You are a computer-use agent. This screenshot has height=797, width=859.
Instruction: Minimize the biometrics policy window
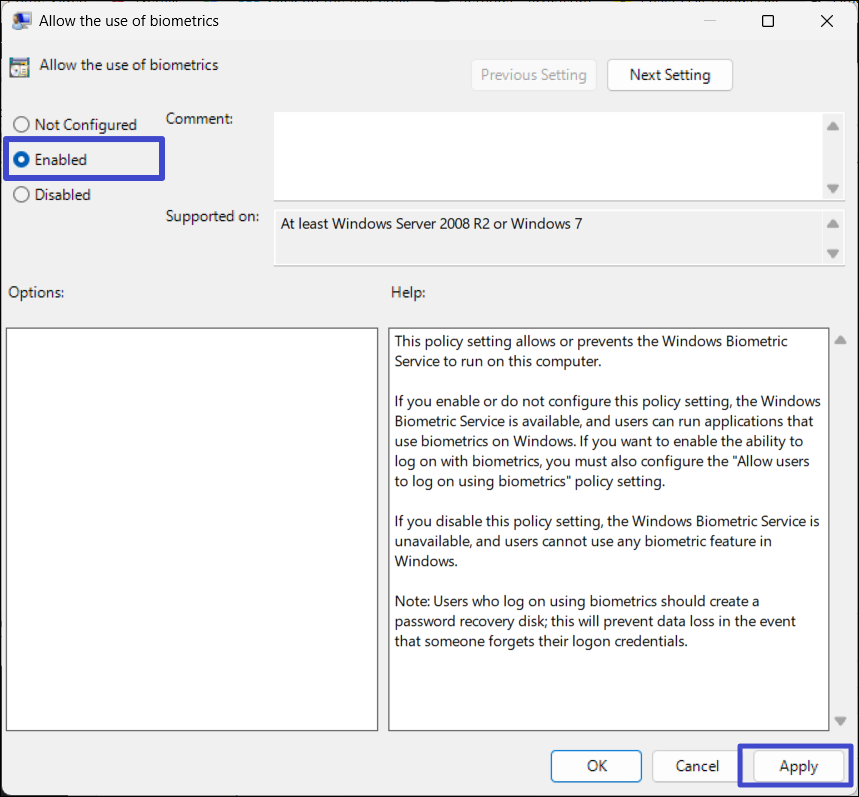[710, 20]
